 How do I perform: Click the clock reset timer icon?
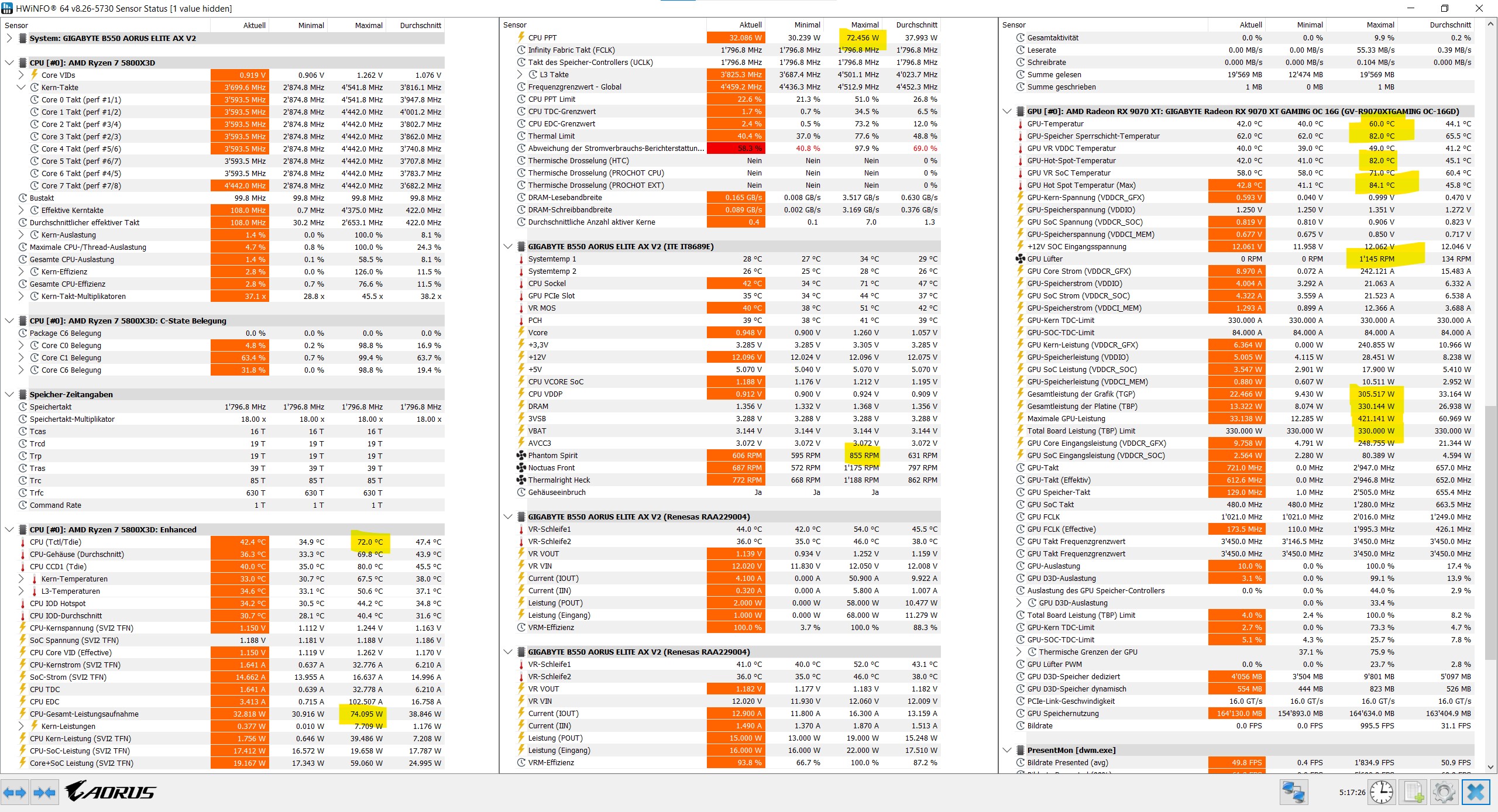tap(1381, 793)
